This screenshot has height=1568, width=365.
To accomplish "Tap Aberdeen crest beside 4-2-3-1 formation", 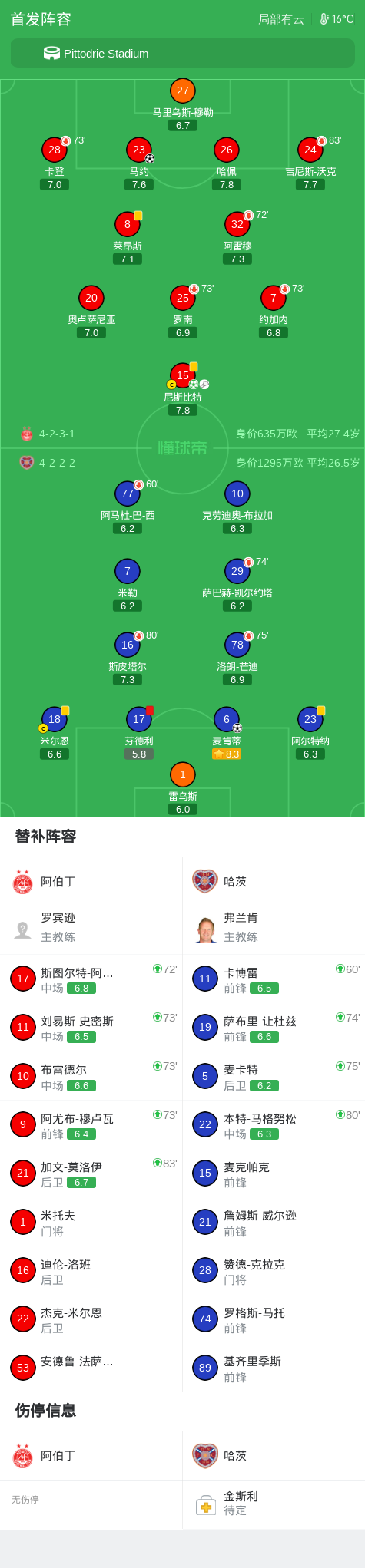I will pyautogui.click(x=27, y=434).
